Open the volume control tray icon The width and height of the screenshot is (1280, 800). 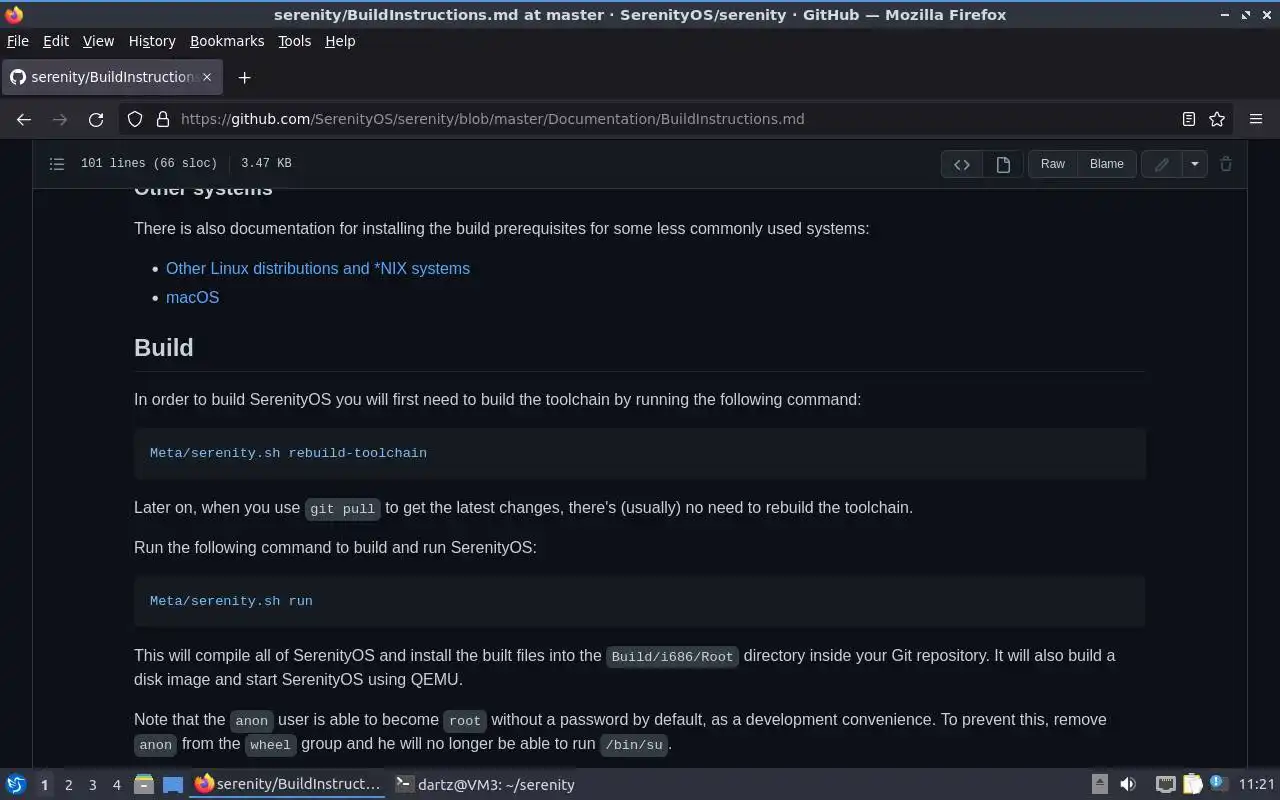click(x=1128, y=785)
